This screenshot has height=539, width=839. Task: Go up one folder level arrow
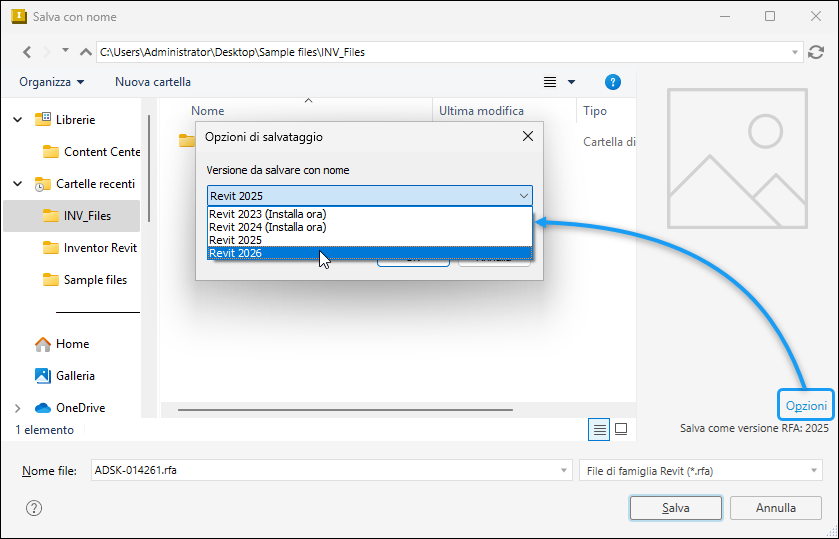pos(85,52)
